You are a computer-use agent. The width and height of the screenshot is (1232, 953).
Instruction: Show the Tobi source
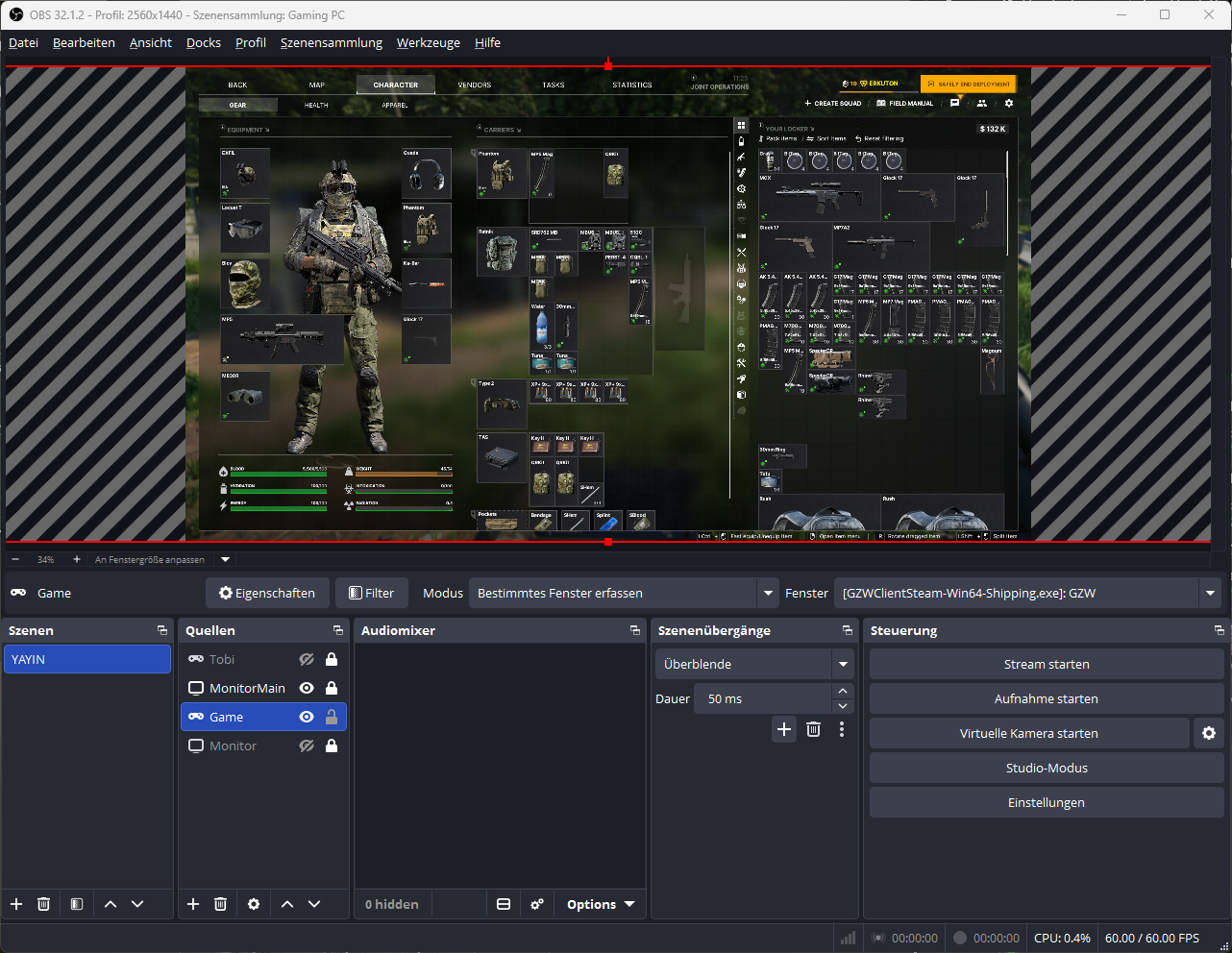[307, 659]
